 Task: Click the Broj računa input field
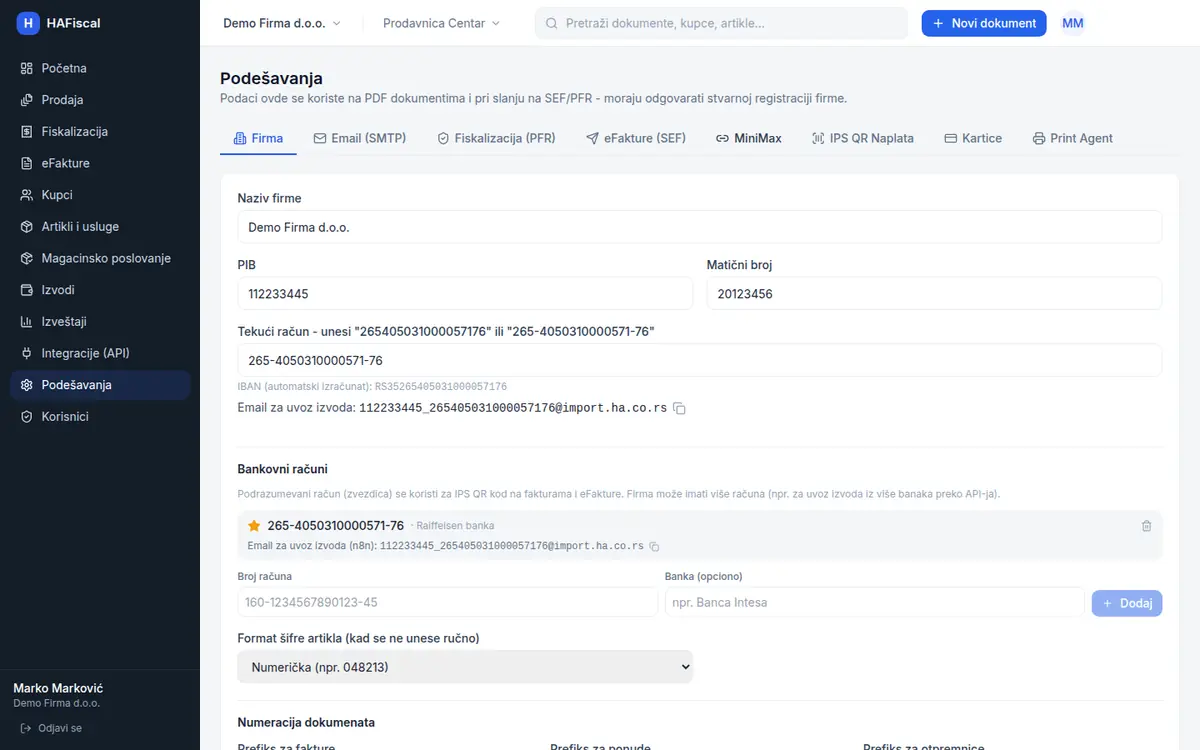pos(448,603)
